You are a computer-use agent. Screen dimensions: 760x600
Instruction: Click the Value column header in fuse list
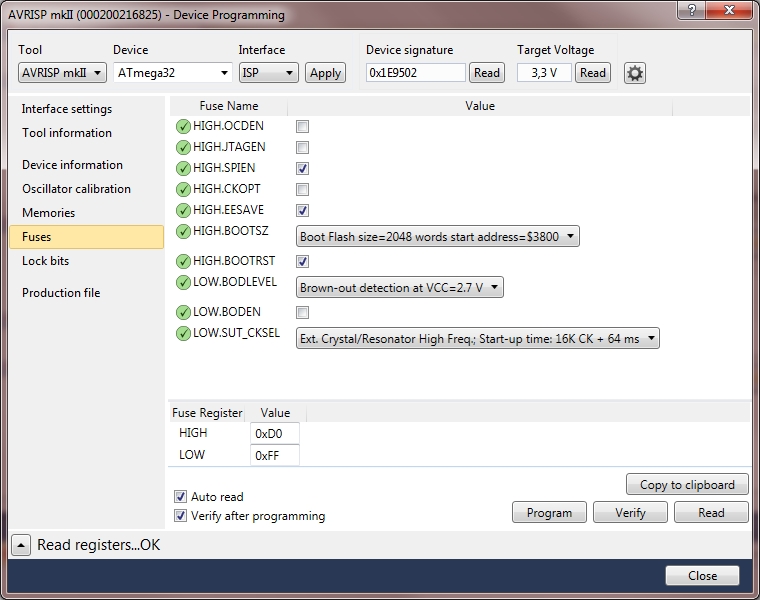point(480,106)
